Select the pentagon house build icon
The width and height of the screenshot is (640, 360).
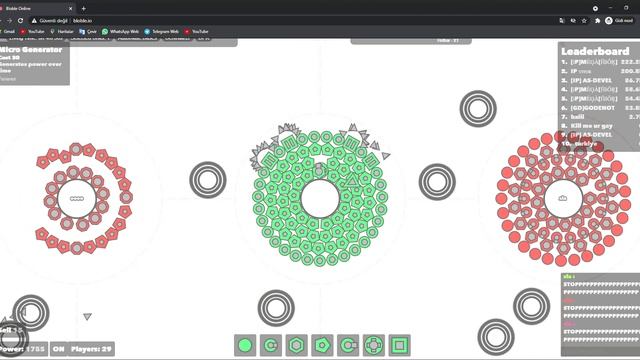[x=322, y=345]
